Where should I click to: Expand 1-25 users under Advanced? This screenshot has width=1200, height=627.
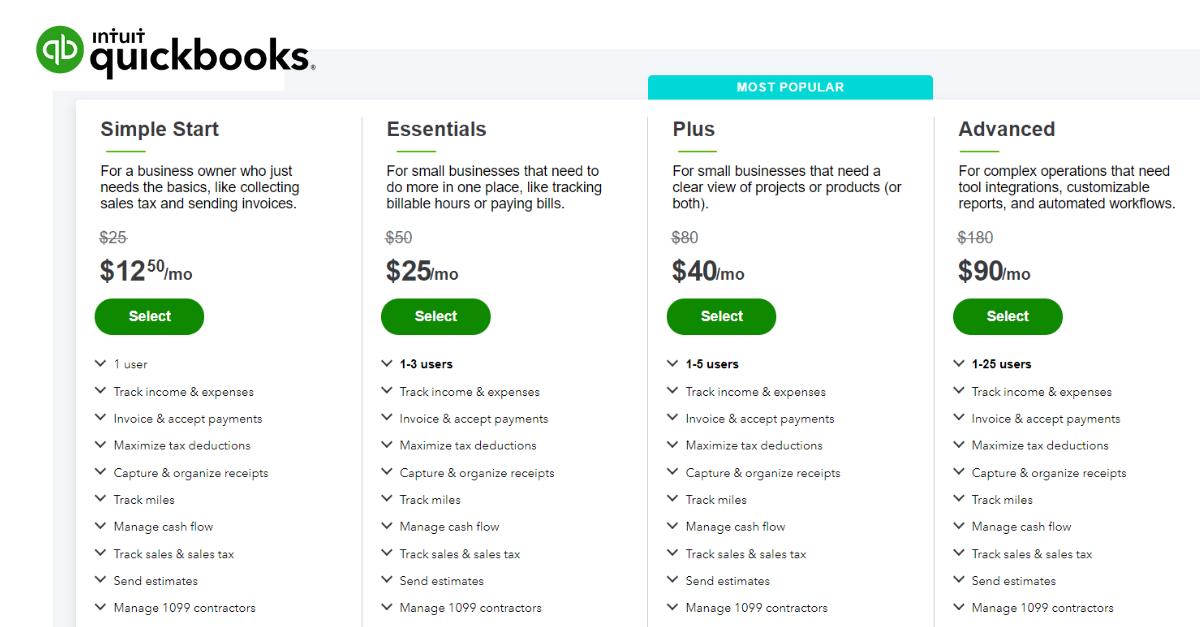coord(1003,364)
